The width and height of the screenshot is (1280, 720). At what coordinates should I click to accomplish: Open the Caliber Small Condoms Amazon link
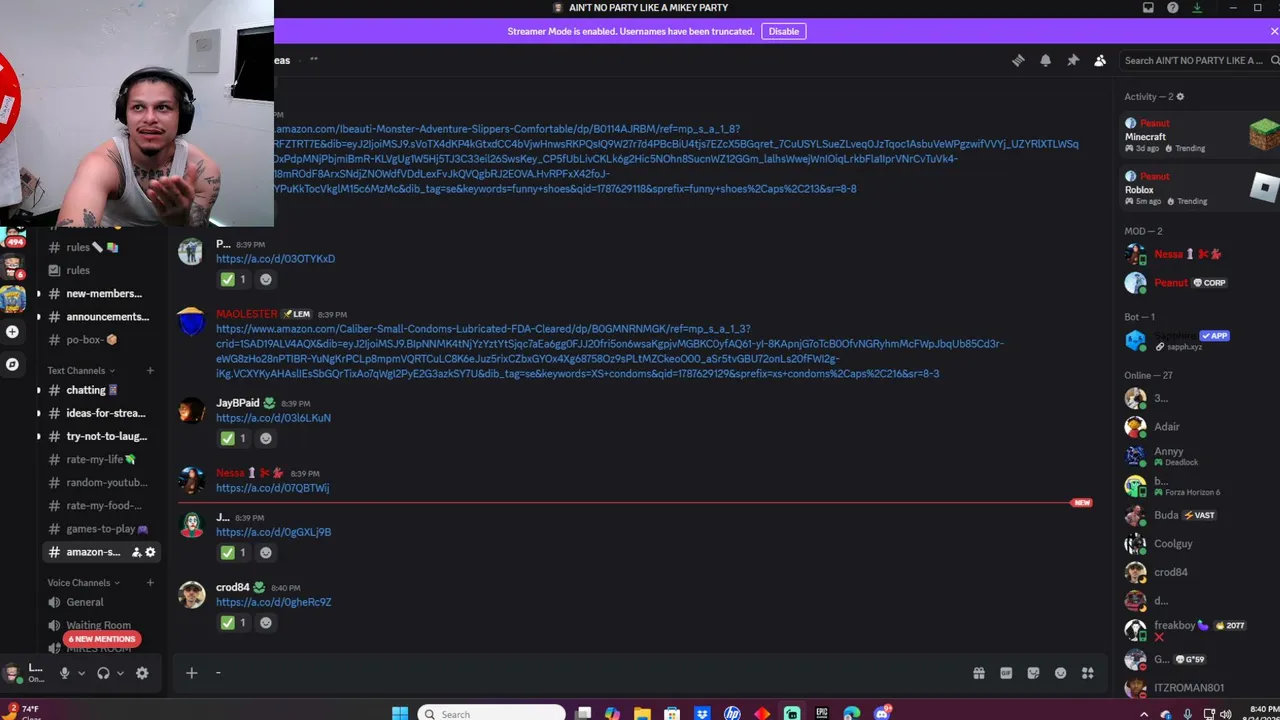click(610, 351)
